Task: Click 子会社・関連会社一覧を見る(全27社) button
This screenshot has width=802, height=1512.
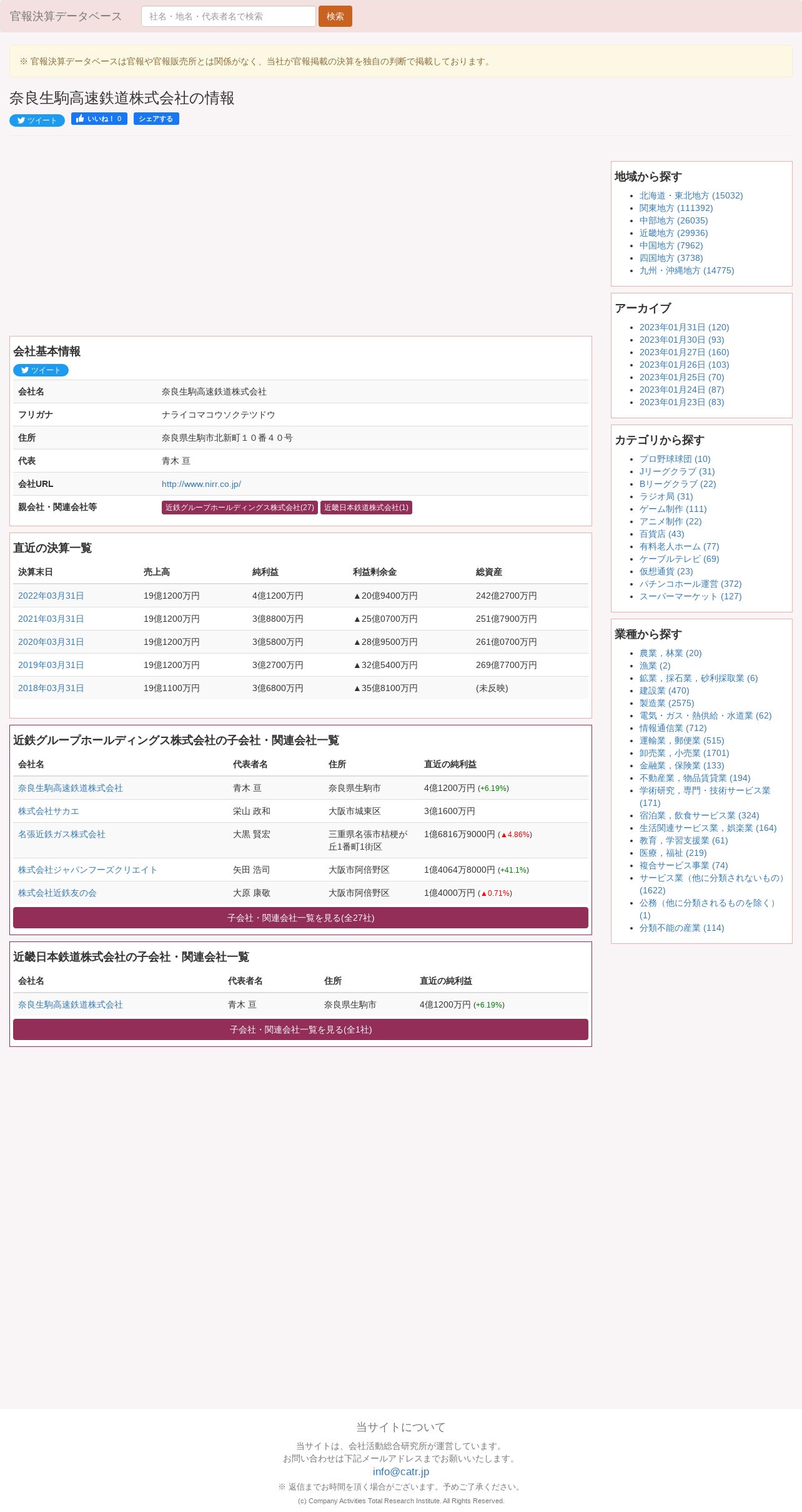Action: [x=300, y=918]
